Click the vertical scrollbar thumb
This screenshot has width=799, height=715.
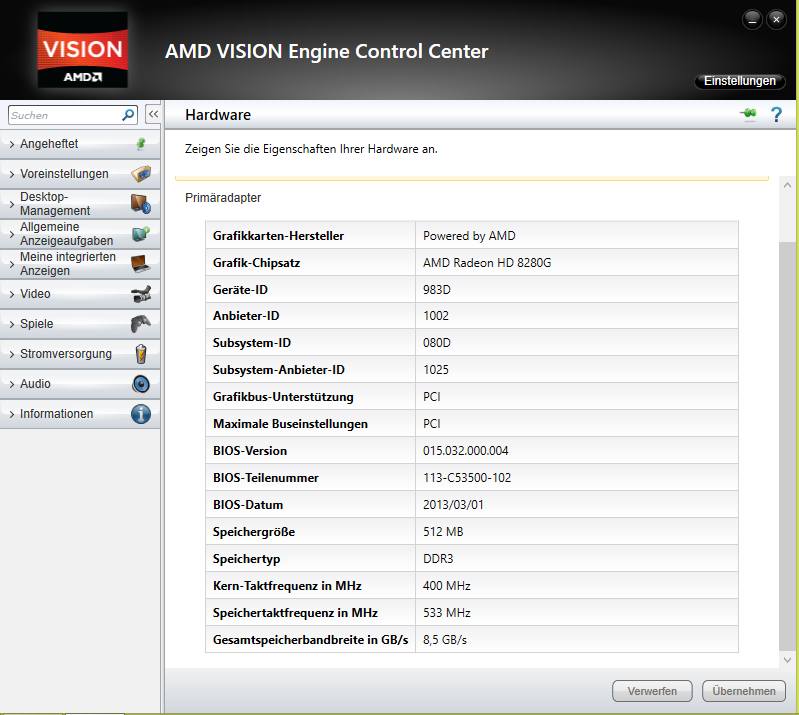pos(787,446)
